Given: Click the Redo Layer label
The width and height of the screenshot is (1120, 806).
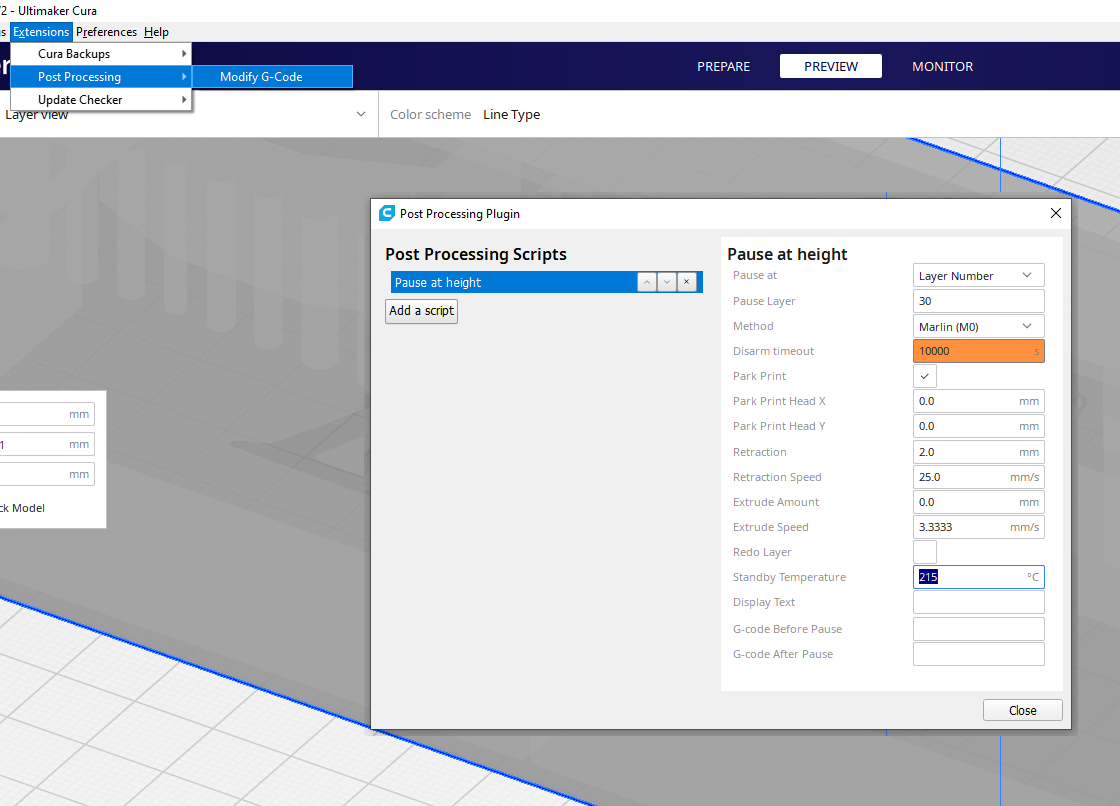Looking at the screenshot, I should click(761, 552).
